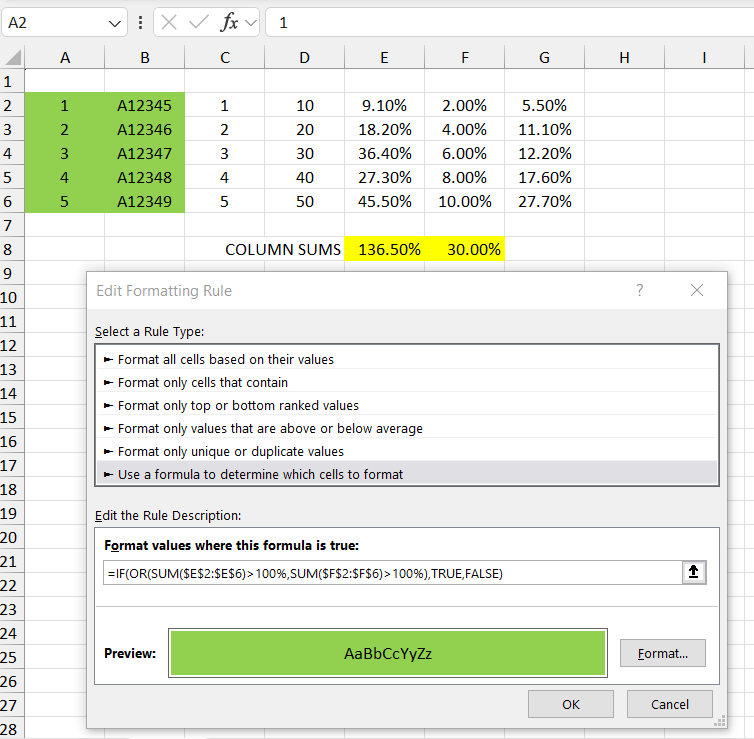Select column B header
The height and width of the screenshot is (739, 754).
tap(145, 58)
